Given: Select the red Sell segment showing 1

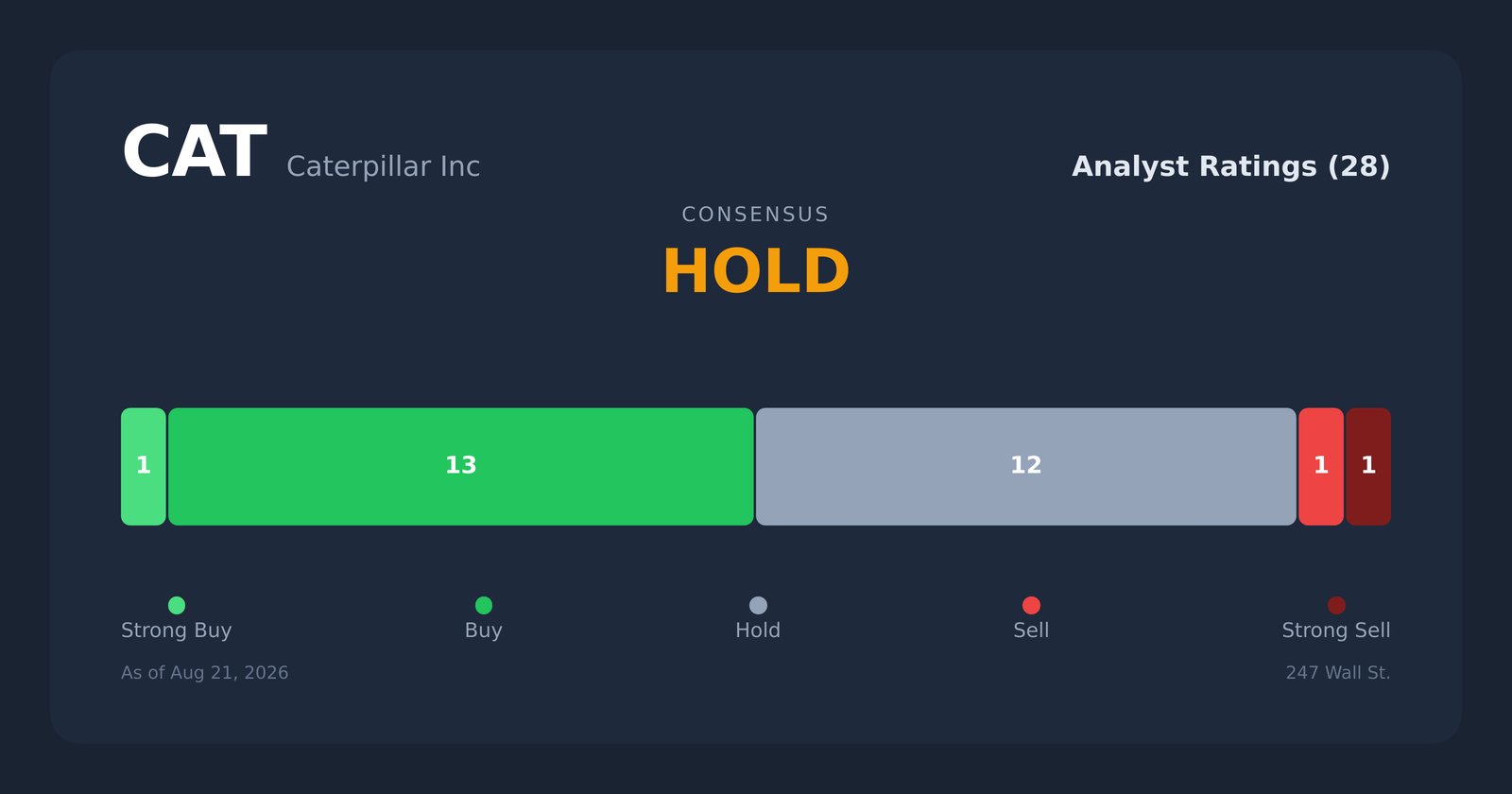Looking at the screenshot, I should click(x=1321, y=466).
